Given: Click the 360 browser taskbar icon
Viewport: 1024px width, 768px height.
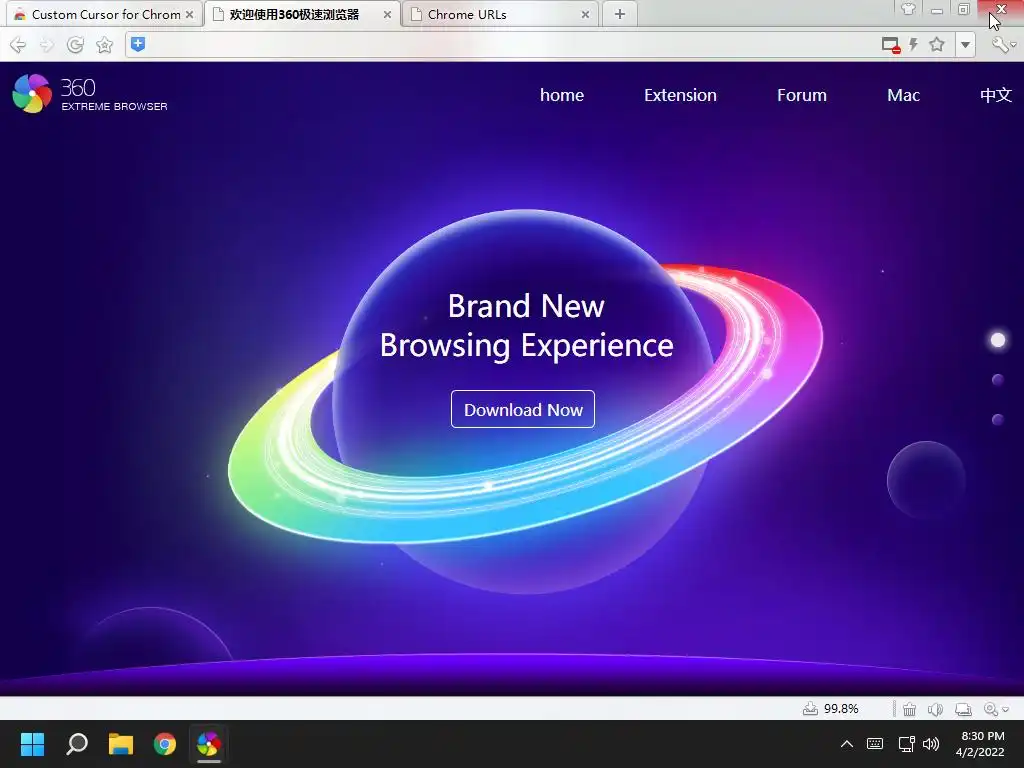Looking at the screenshot, I should coord(209,744).
